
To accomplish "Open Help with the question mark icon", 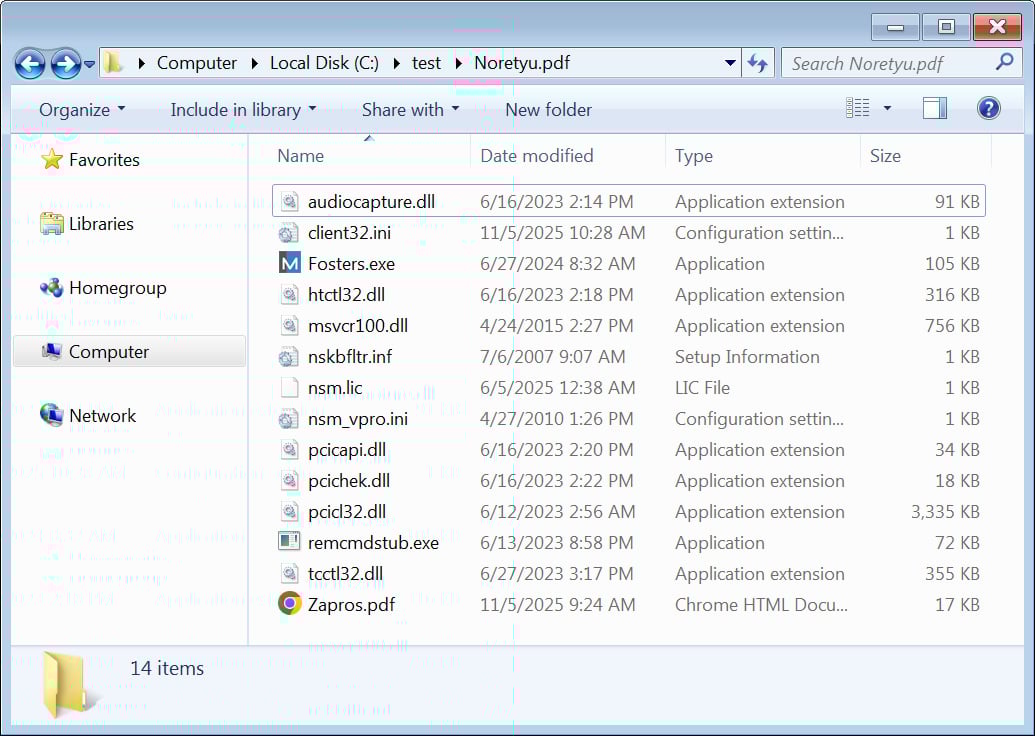I will pyautogui.click(x=988, y=108).
